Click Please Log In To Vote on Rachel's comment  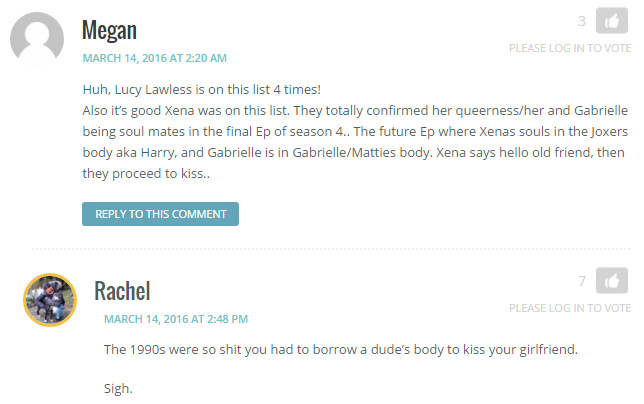(x=570, y=308)
